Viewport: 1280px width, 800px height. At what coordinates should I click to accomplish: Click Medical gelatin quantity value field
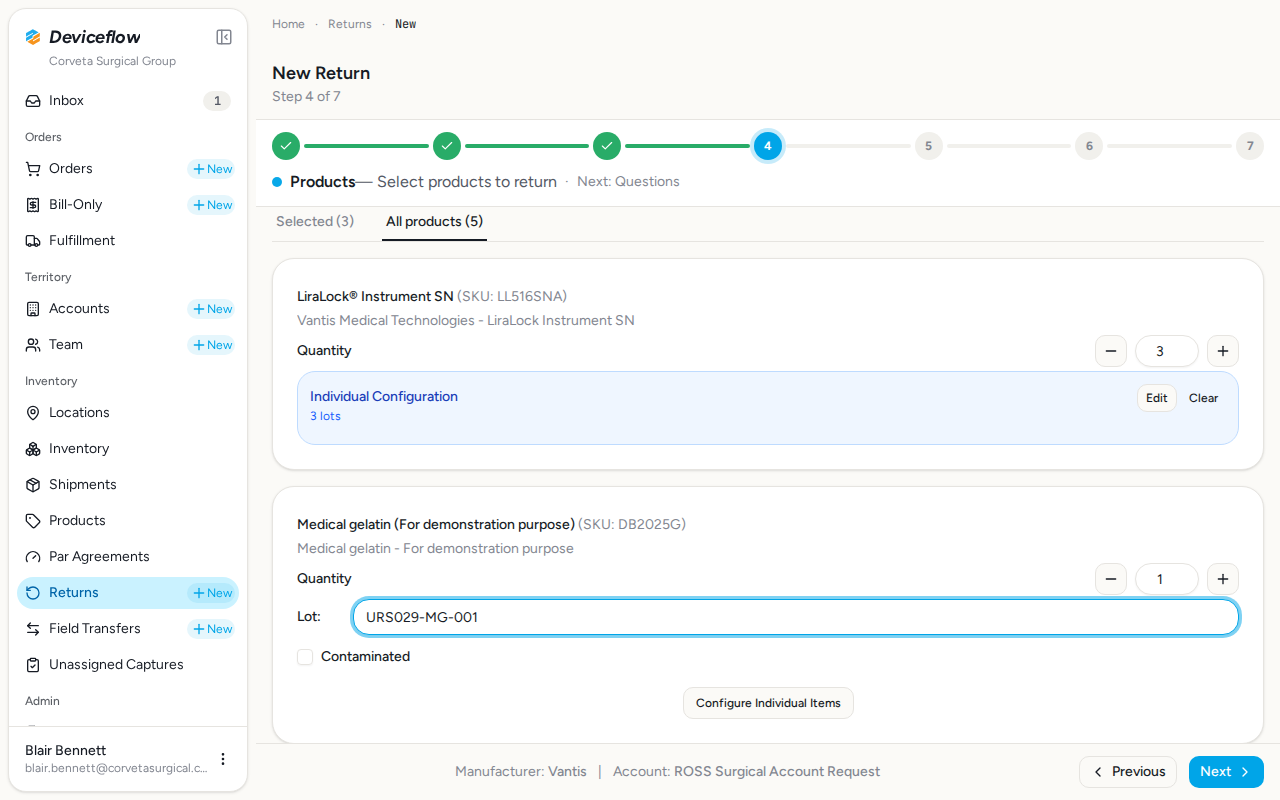pyautogui.click(x=1167, y=579)
